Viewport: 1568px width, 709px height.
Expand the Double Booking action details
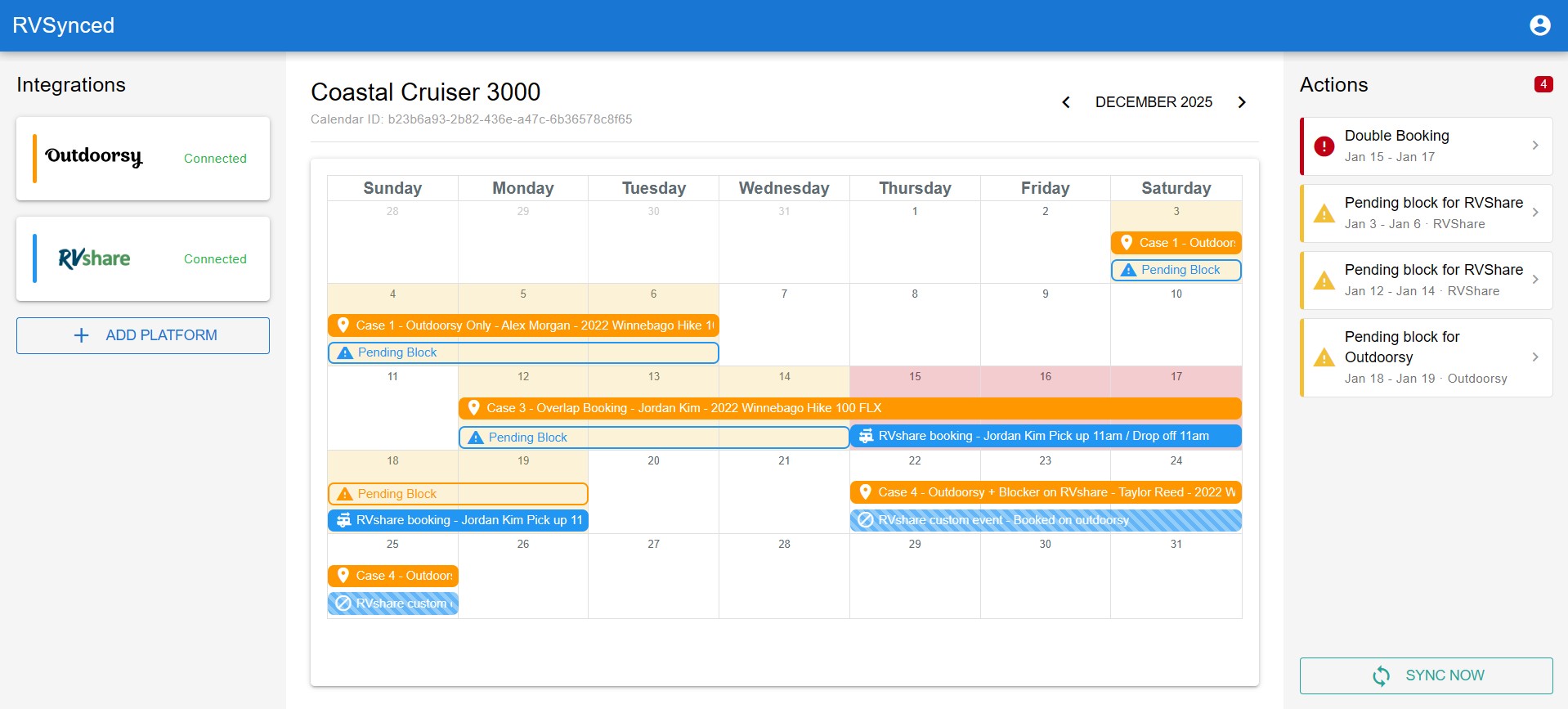tap(1535, 146)
